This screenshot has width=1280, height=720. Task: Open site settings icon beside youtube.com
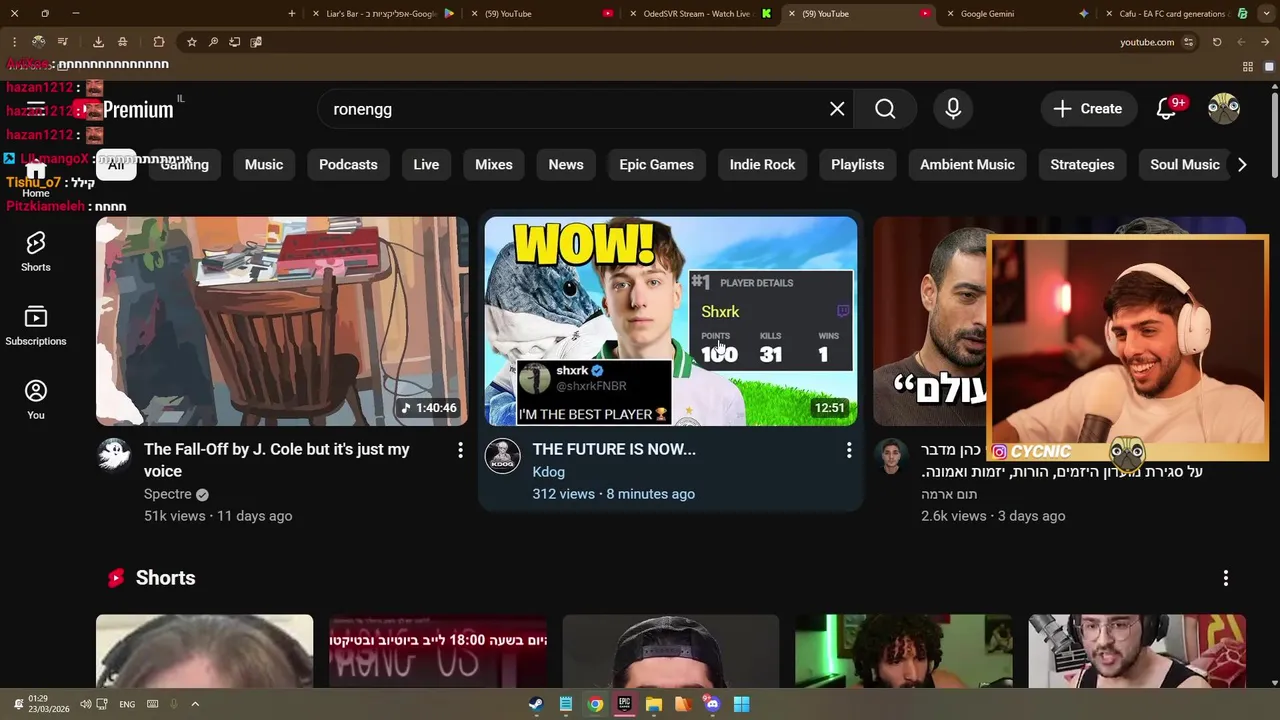pyautogui.click(x=1188, y=42)
